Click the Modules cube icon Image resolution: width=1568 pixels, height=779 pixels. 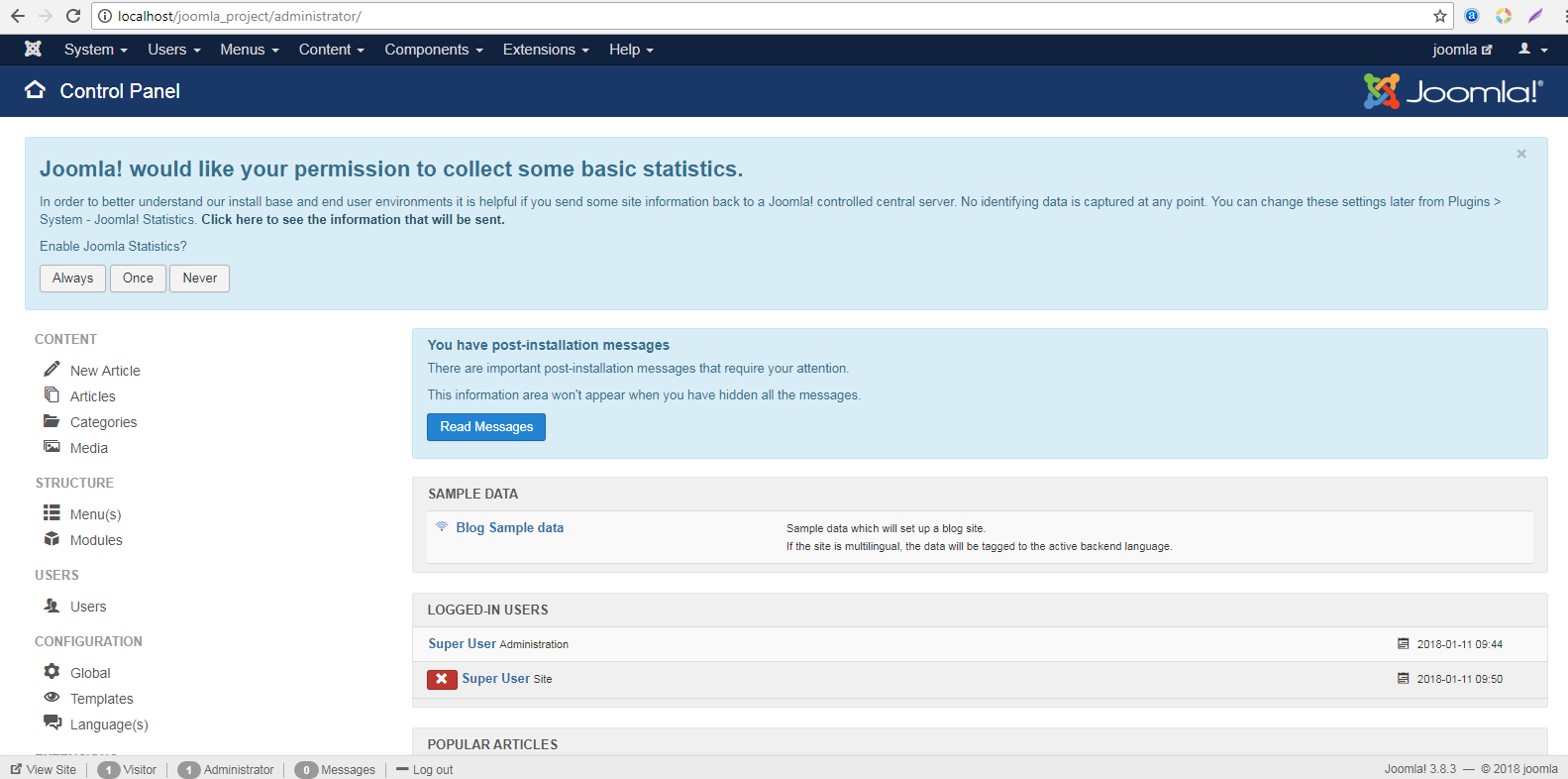52,539
